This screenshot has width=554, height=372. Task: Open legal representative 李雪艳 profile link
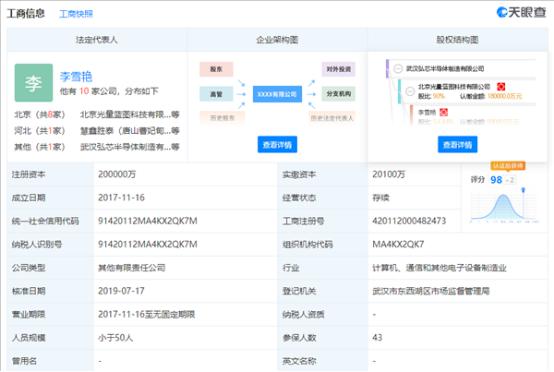(x=76, y=76)
